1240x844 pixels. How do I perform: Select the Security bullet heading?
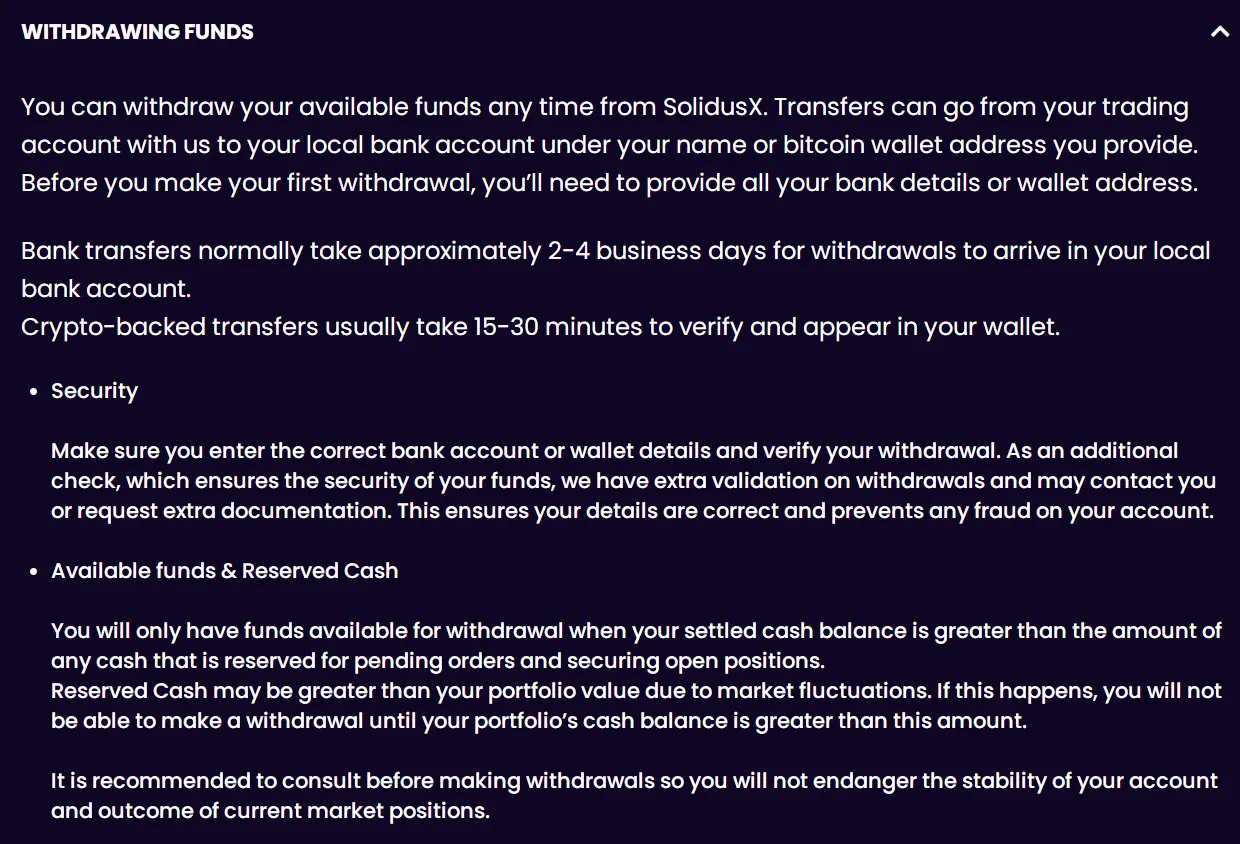click(x=95, y=391)
